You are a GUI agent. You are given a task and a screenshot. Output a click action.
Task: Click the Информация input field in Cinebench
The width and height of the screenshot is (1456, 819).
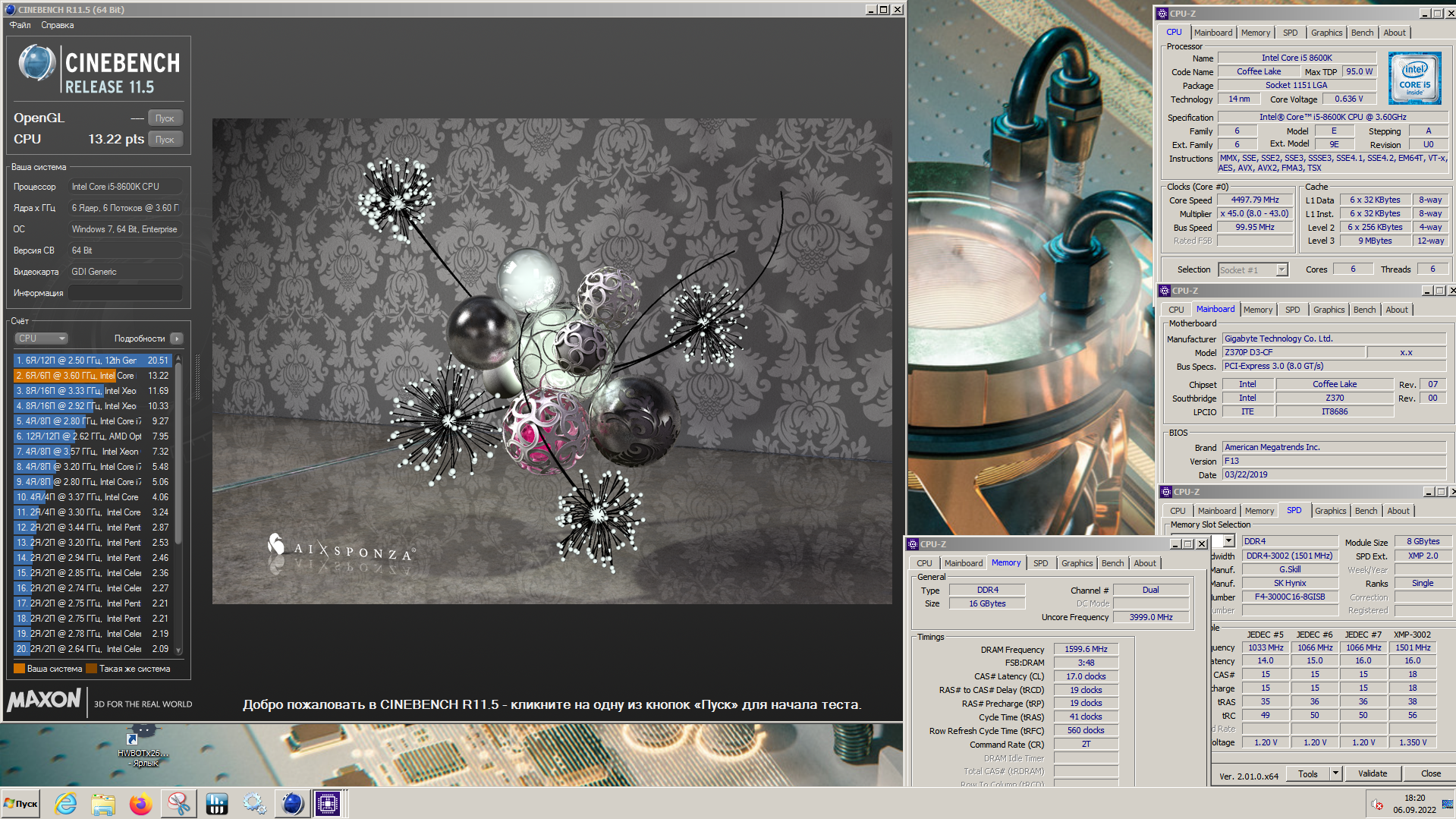click(x=125, y=293)
